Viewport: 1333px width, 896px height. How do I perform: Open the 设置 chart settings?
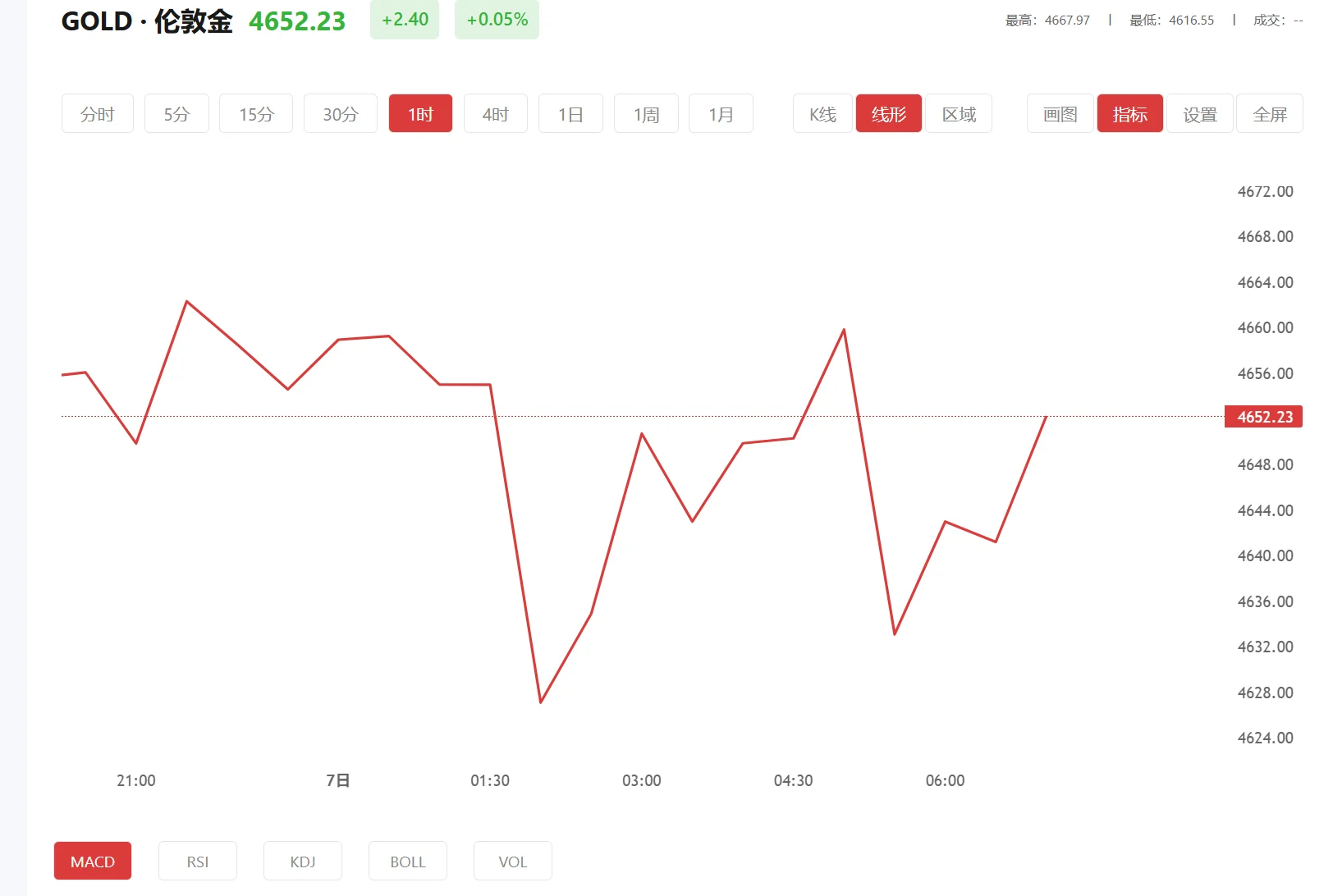(x=1199, y=113)
